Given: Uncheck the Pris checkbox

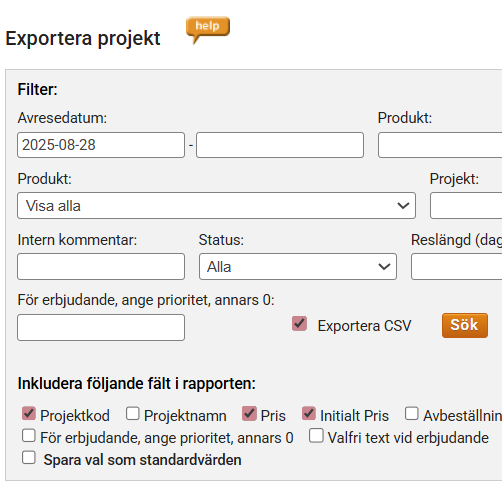Looking at the screenshot, I should tap(249, 413).
